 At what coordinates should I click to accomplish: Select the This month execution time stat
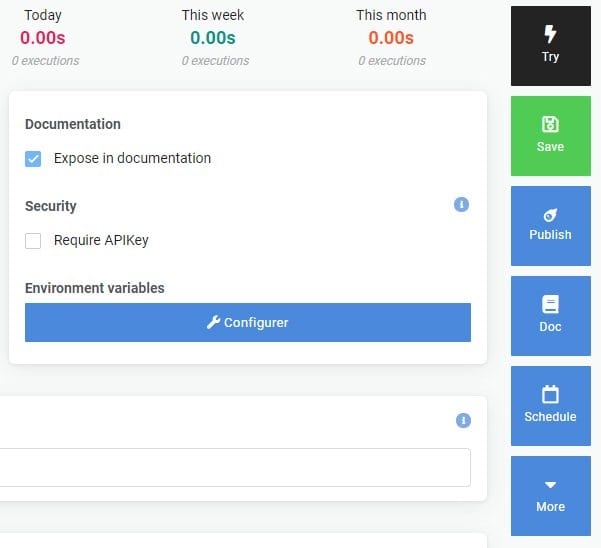(391, 38)
